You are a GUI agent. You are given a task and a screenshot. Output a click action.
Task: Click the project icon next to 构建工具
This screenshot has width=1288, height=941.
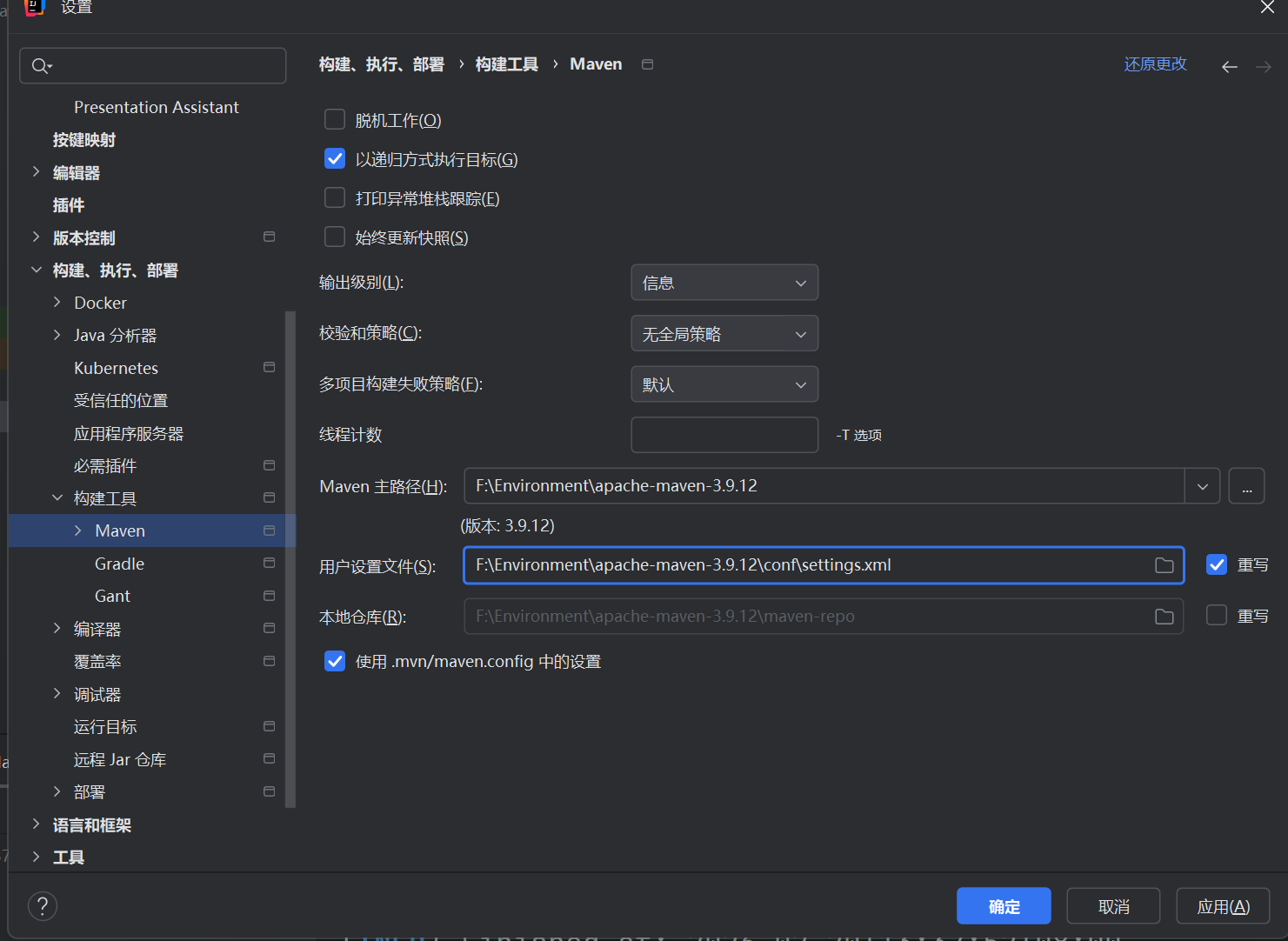coord(269,497)
